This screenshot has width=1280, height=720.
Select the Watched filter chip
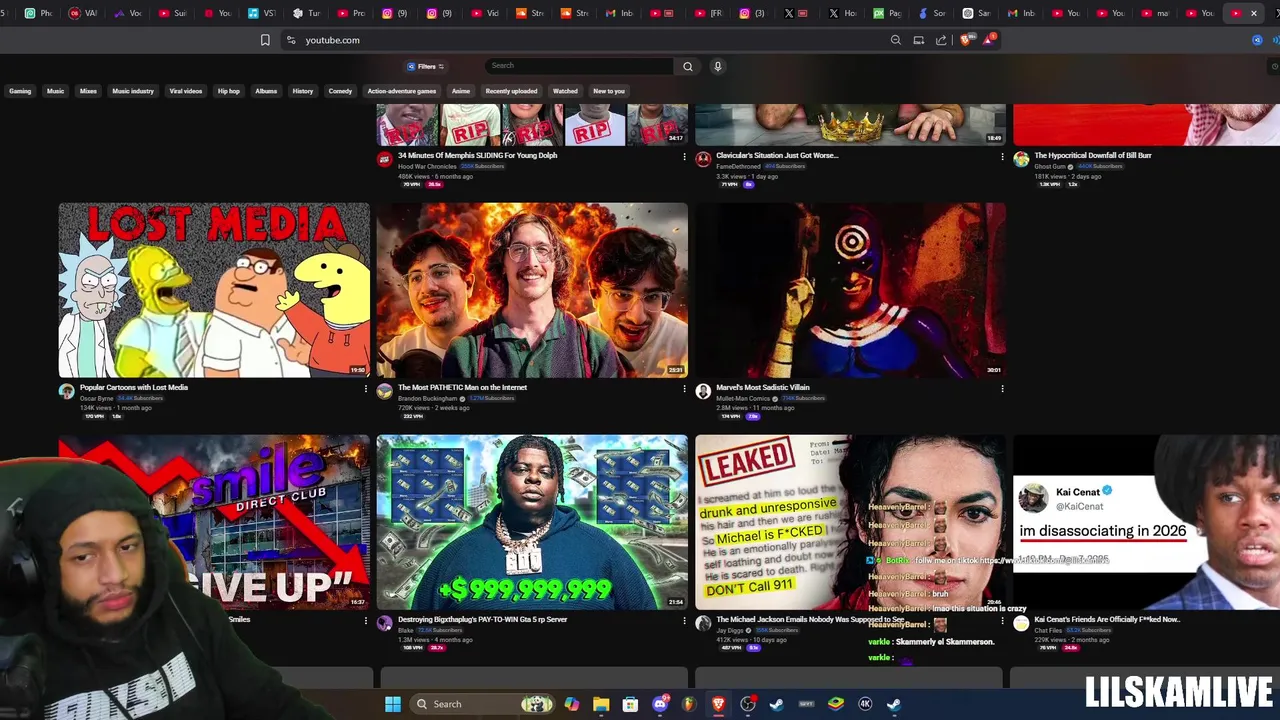point(565,91)
